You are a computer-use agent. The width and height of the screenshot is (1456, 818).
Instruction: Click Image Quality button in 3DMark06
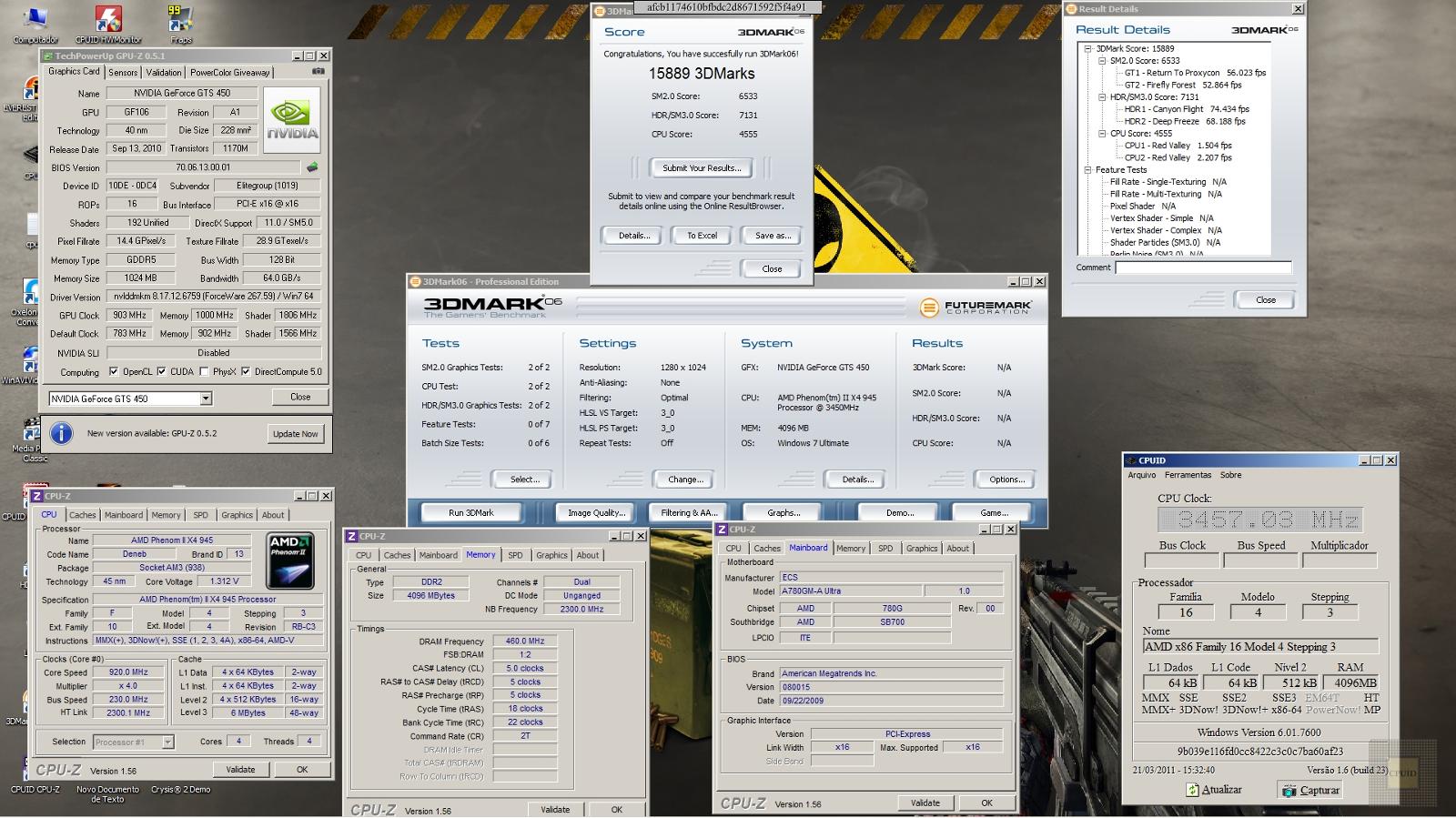pos(596,513)
